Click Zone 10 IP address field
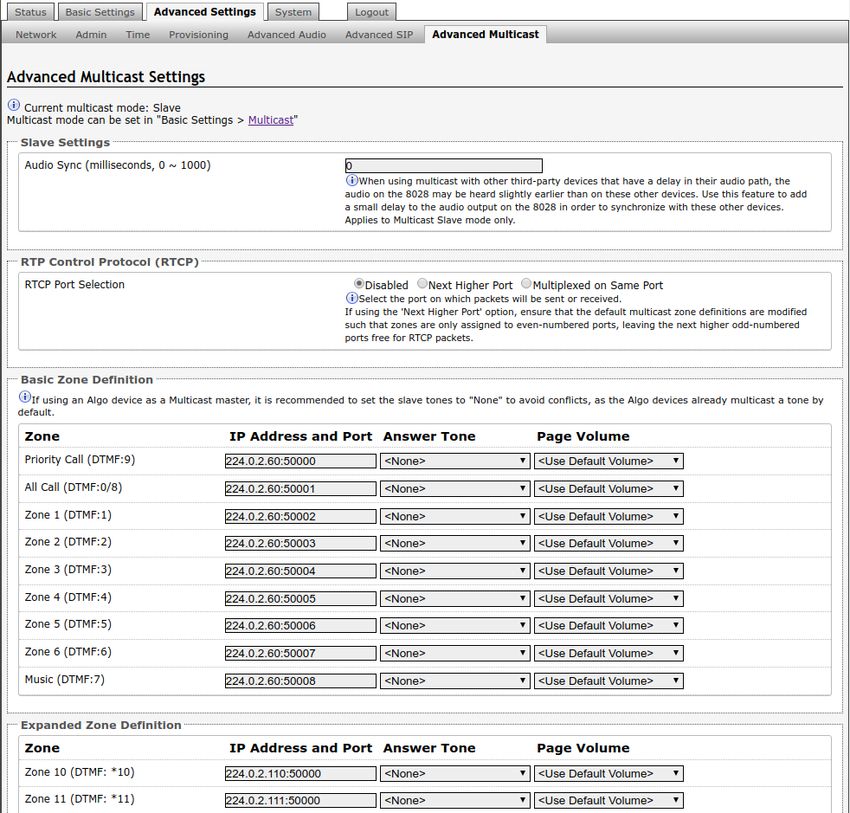850x813 pixels. click(x=300, y=774)
